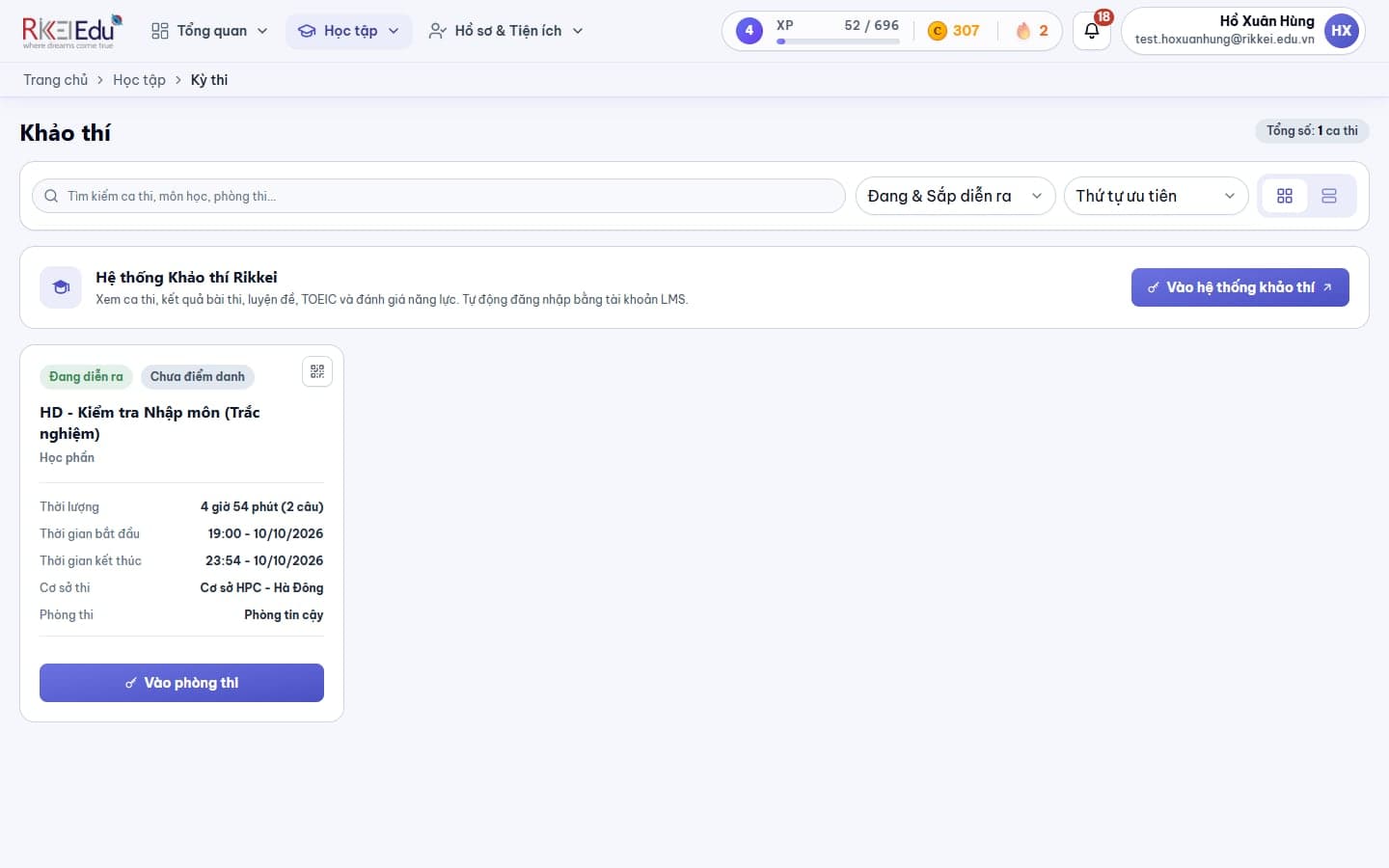Click the Khảo thí page heading

point(66,133)
